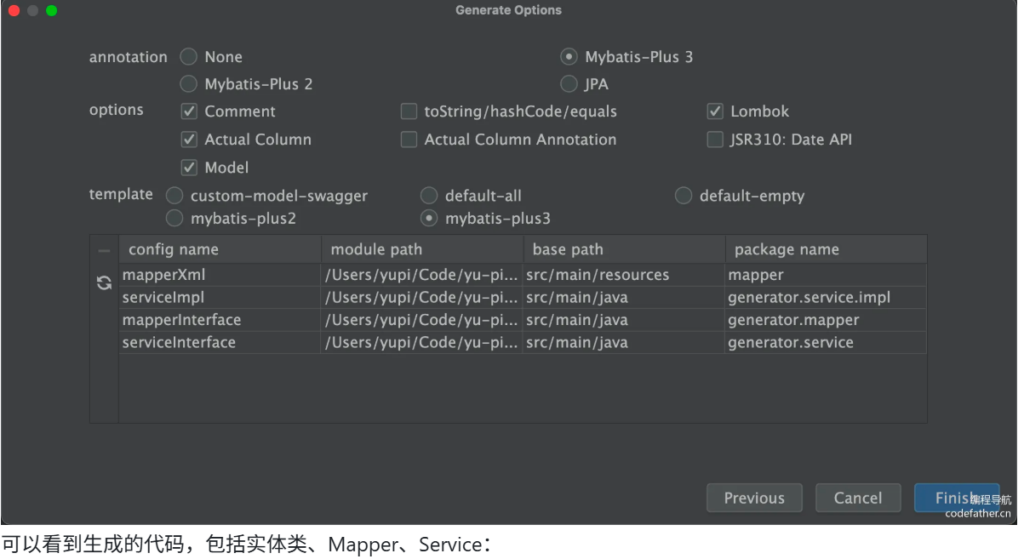Click Finish to generate code

click(x=950, y=498)
